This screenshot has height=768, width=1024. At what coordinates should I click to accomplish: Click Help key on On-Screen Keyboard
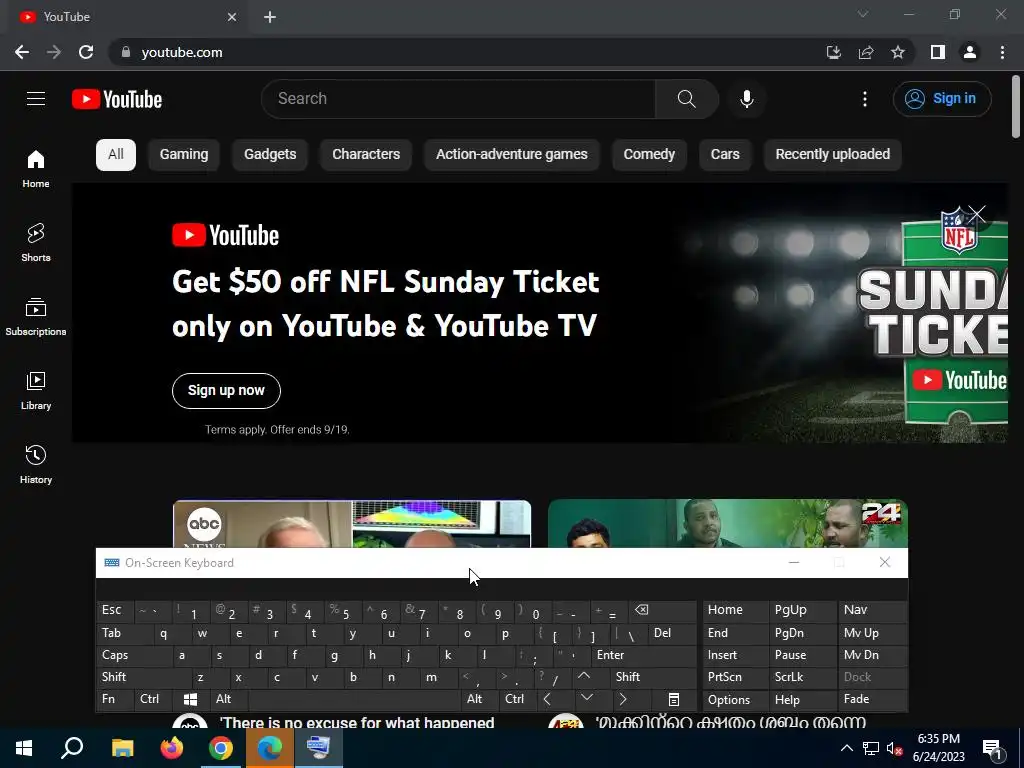pos(803,699)
